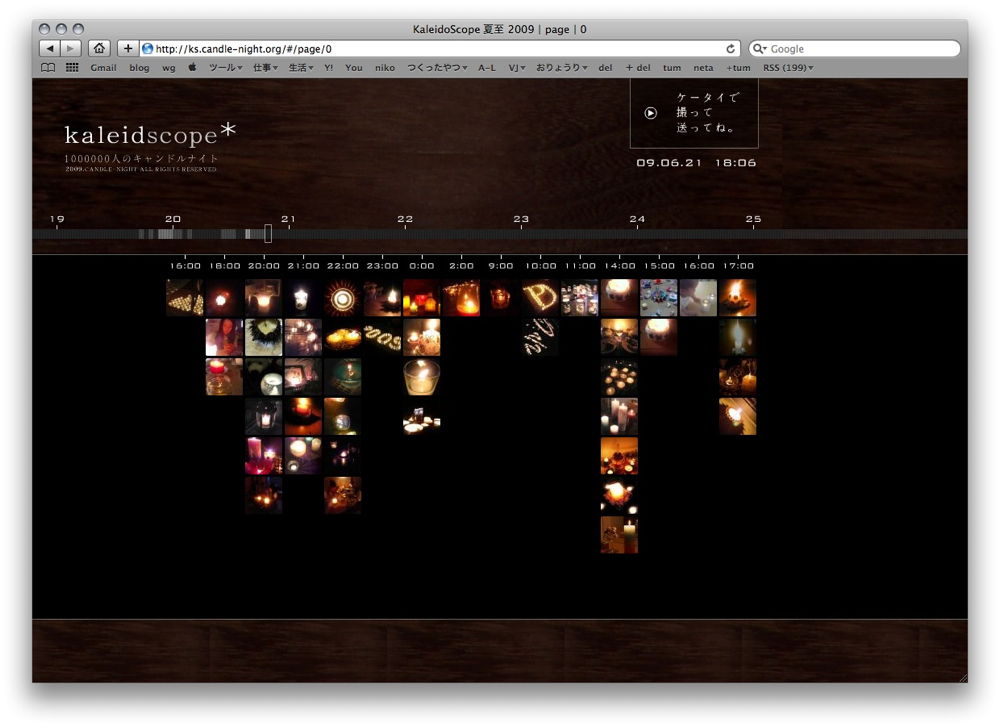Screen dimensions: 1000x727
Task: Click the Google search field
Action: pyautogui.click(x=855, y=48)
